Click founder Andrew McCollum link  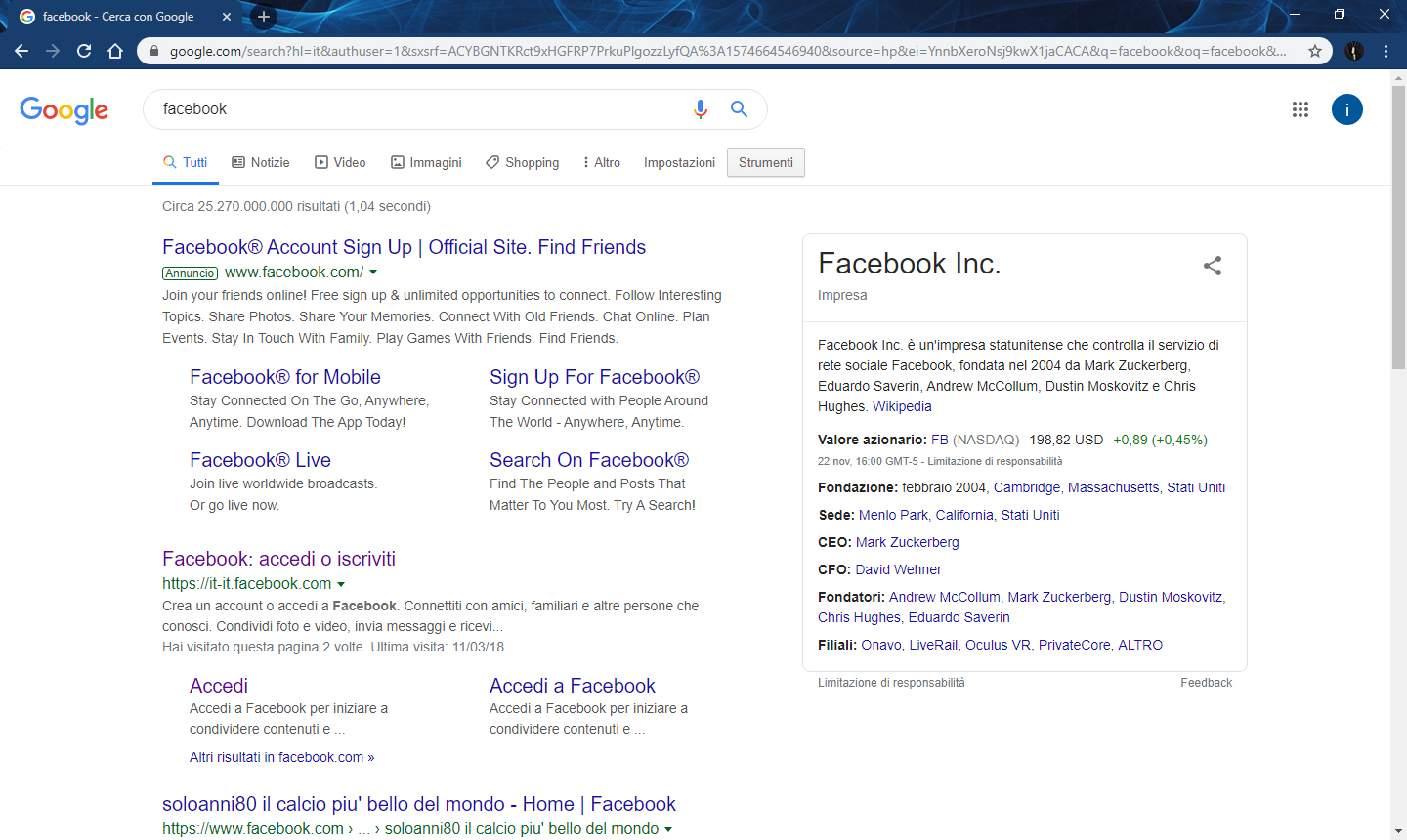tap(945, 597)
